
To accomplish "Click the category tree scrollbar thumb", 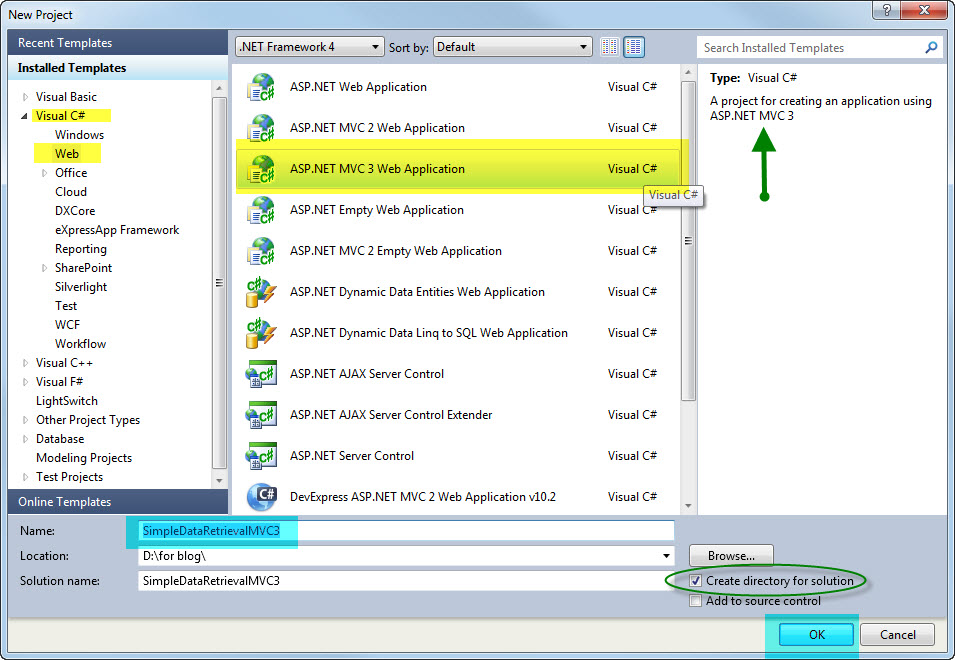I will pyautogui.click(x=219, y=283).
